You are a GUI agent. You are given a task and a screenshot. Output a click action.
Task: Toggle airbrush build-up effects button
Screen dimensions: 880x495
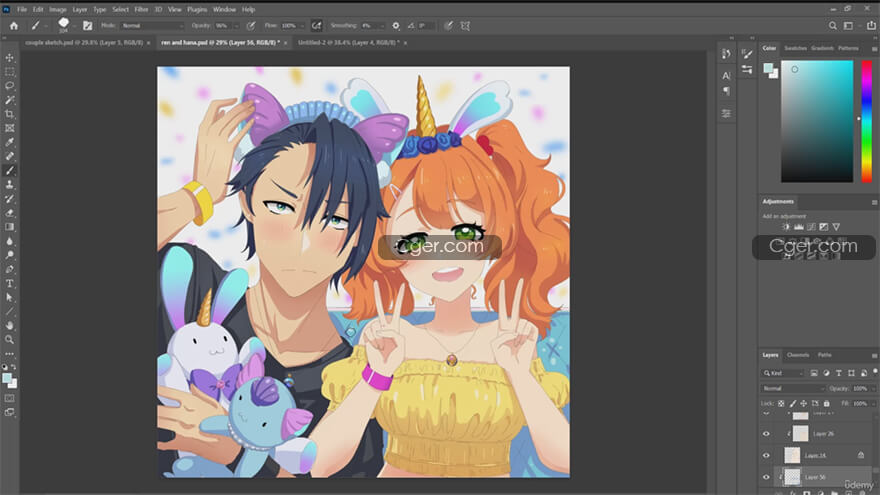[317, 26]
